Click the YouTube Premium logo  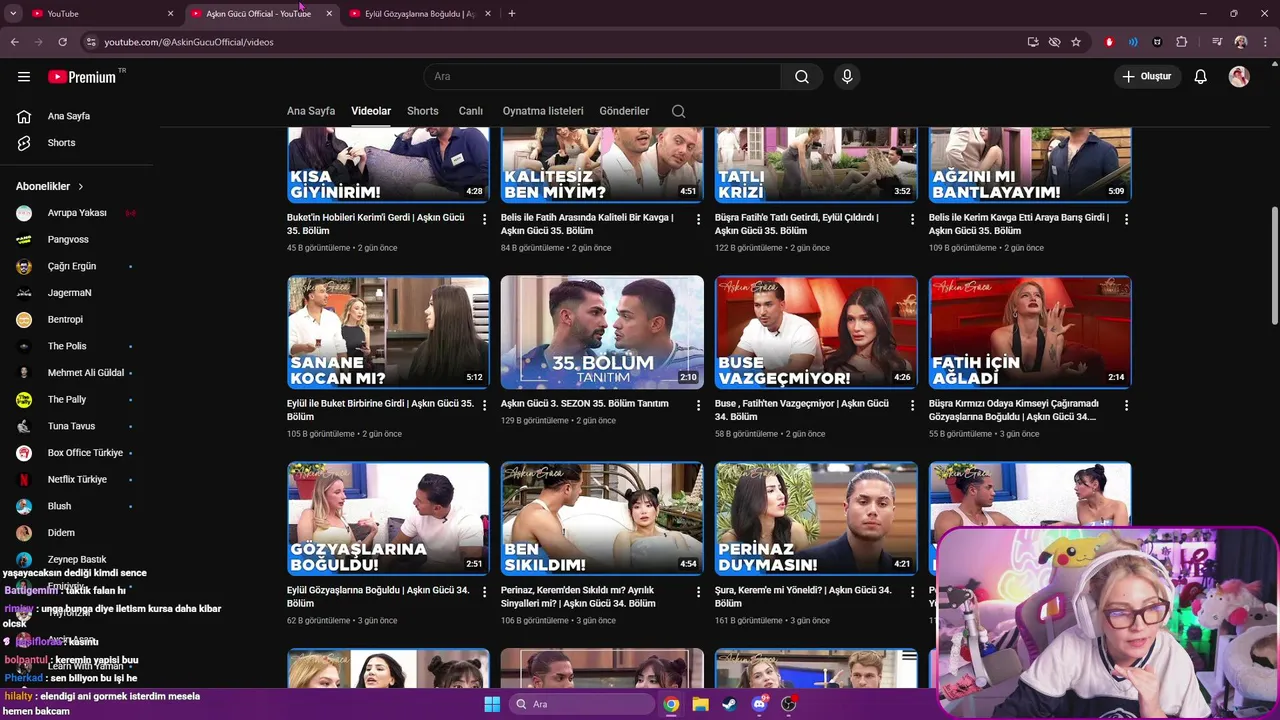[x=82, y=77]
